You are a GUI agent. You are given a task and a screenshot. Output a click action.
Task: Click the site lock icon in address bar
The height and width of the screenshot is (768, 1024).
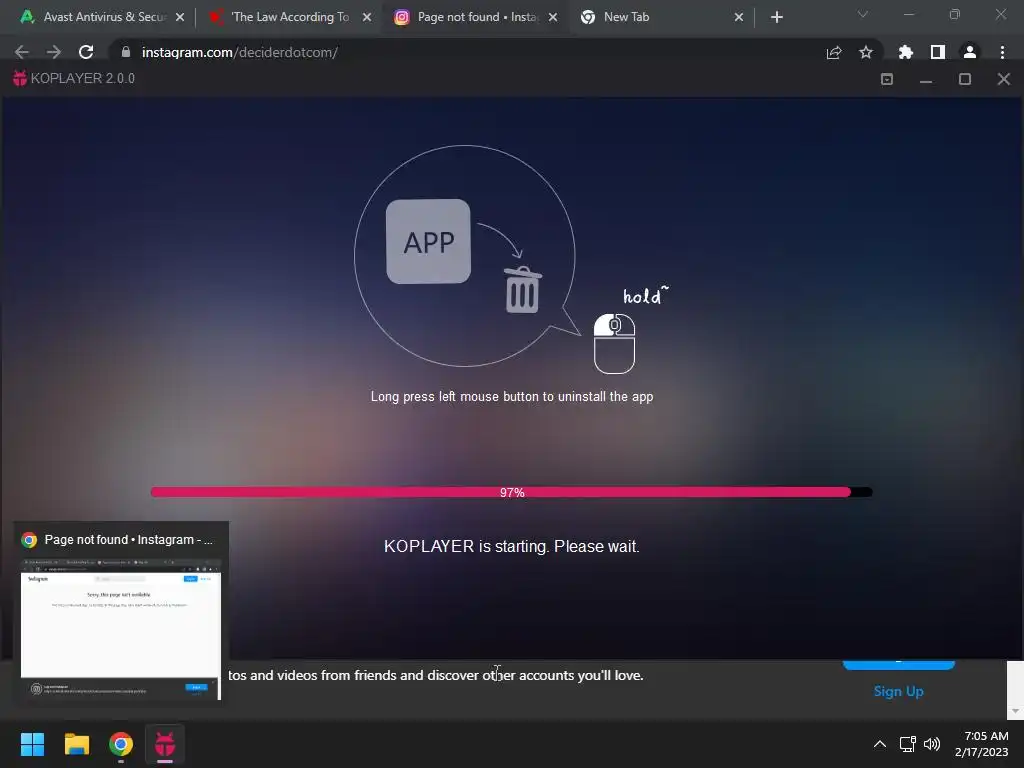pos(126,52)
